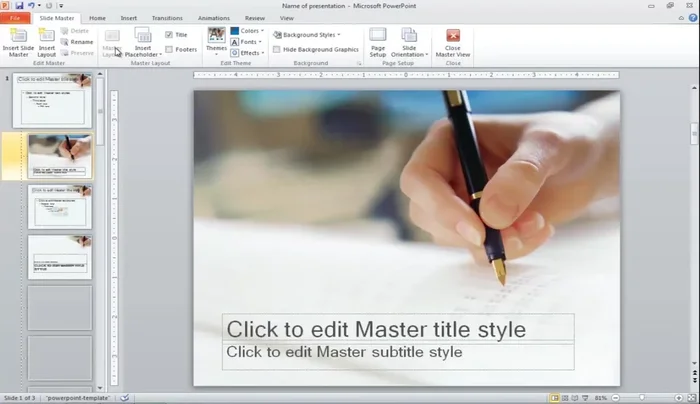Toggle the Title checkbox

click(169, 34)
